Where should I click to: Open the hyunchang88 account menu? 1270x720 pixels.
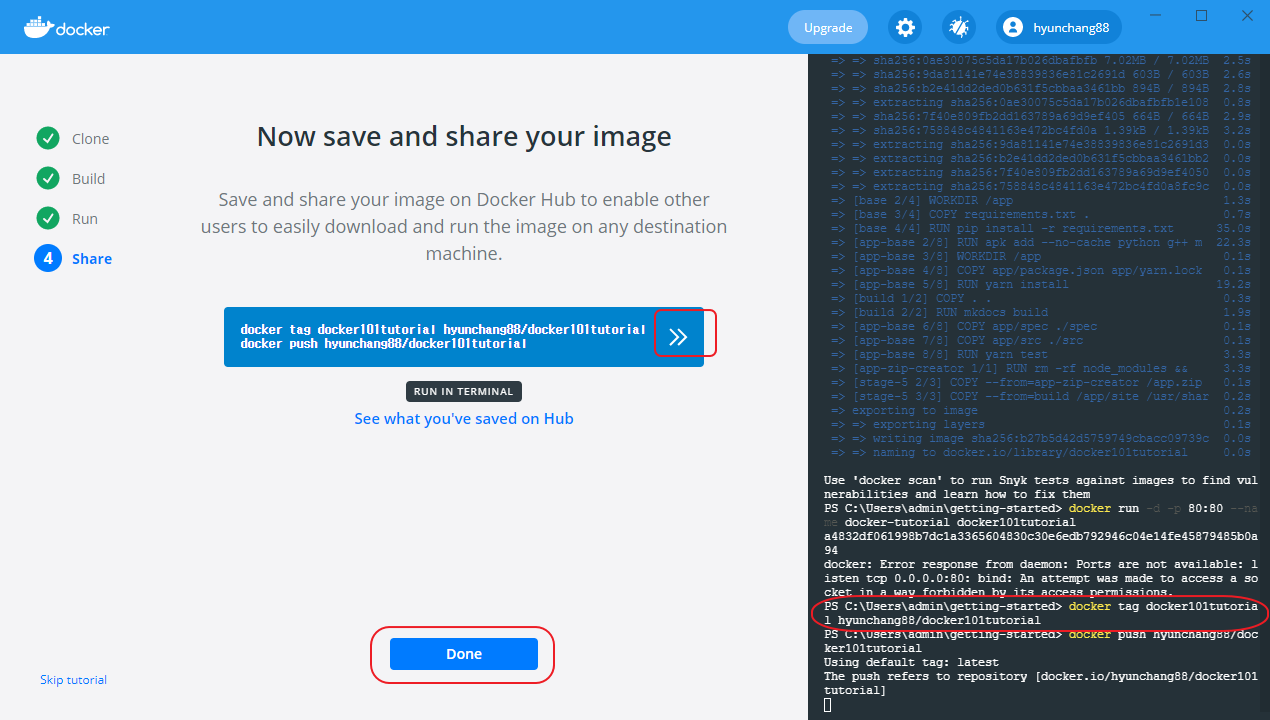click(x=1059, y=27)
